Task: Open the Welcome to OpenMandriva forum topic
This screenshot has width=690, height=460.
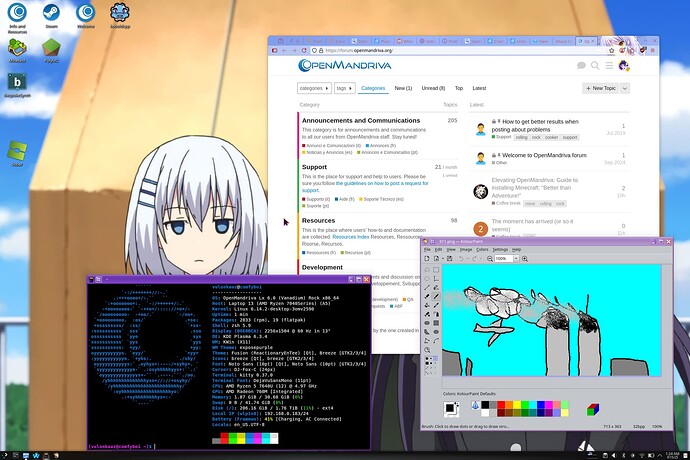Action: [544, 155]
